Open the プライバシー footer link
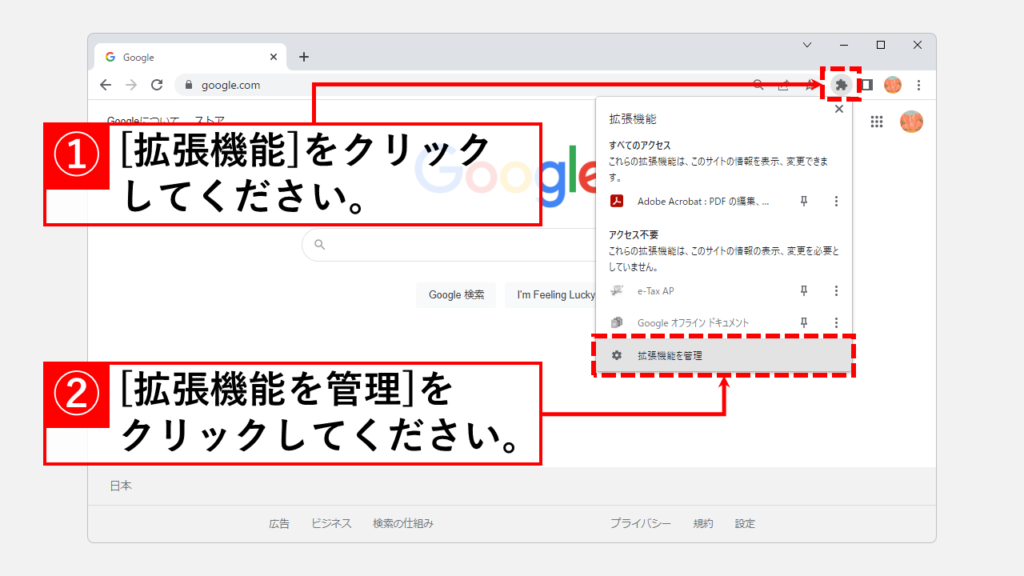This screenshot has width=1024, height=576. click(640, 523)
